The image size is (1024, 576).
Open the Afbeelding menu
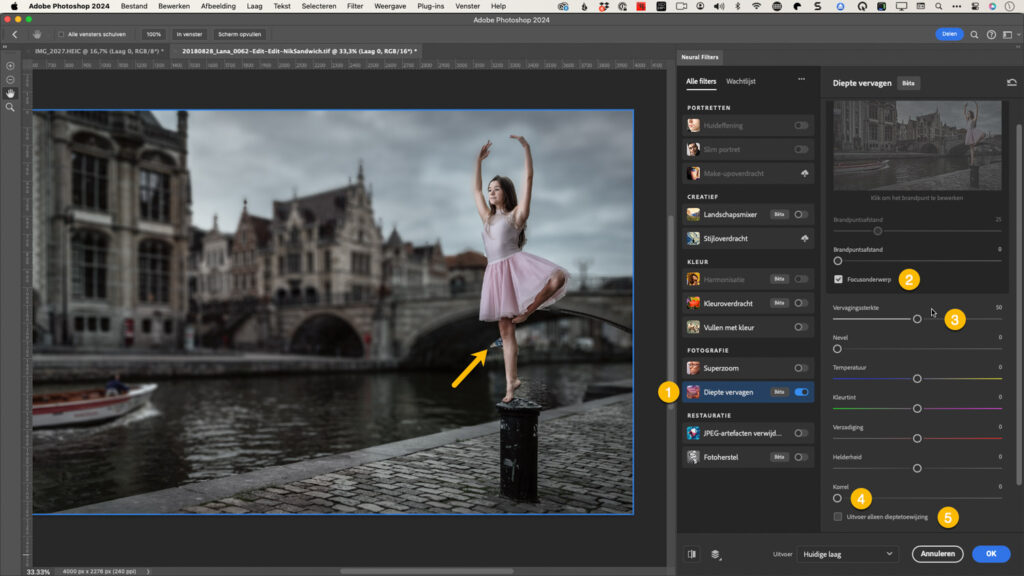tap(218, 6)
